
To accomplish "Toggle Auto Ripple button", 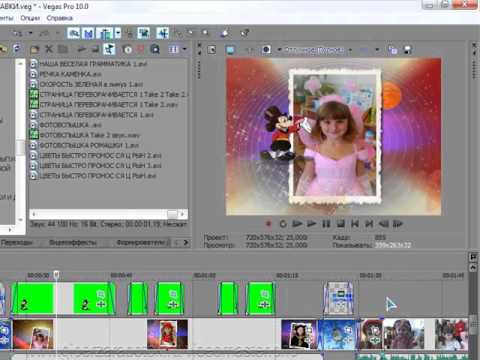I will (105, 33).
